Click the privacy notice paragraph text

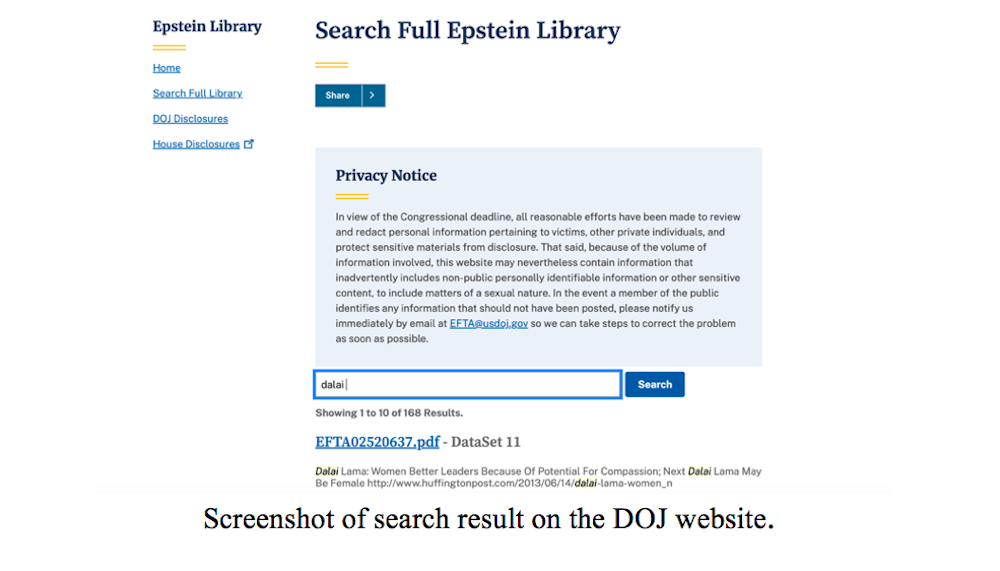(x=538, y=278)
